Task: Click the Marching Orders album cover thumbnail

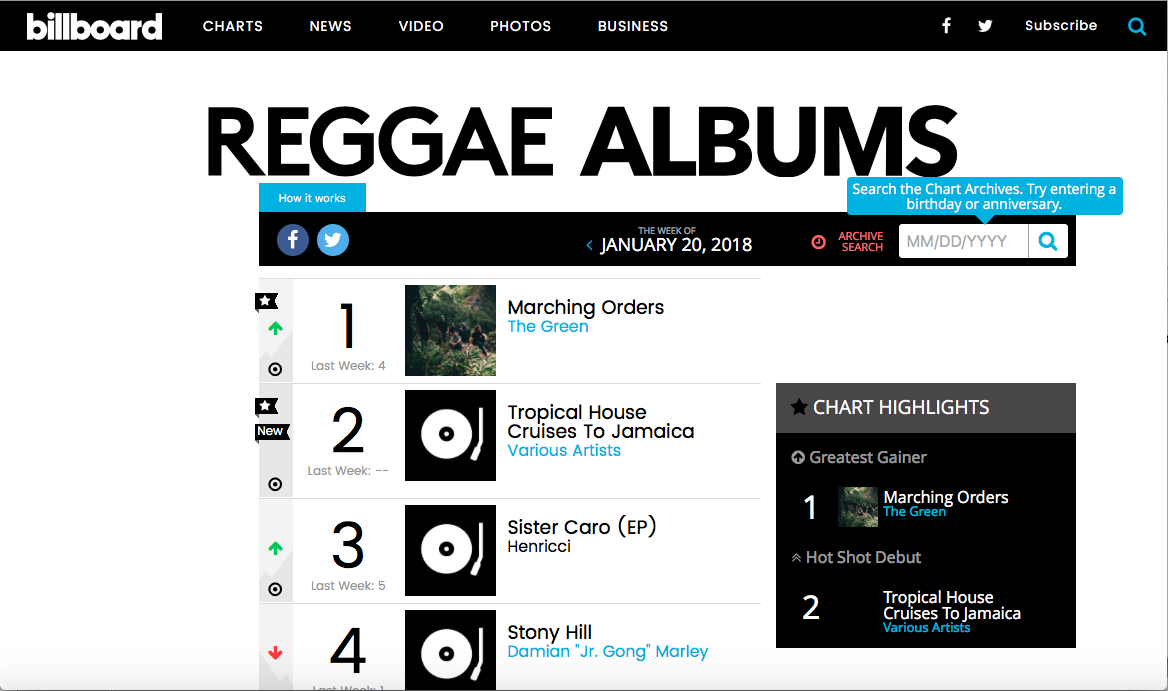Action: point(450,331)
